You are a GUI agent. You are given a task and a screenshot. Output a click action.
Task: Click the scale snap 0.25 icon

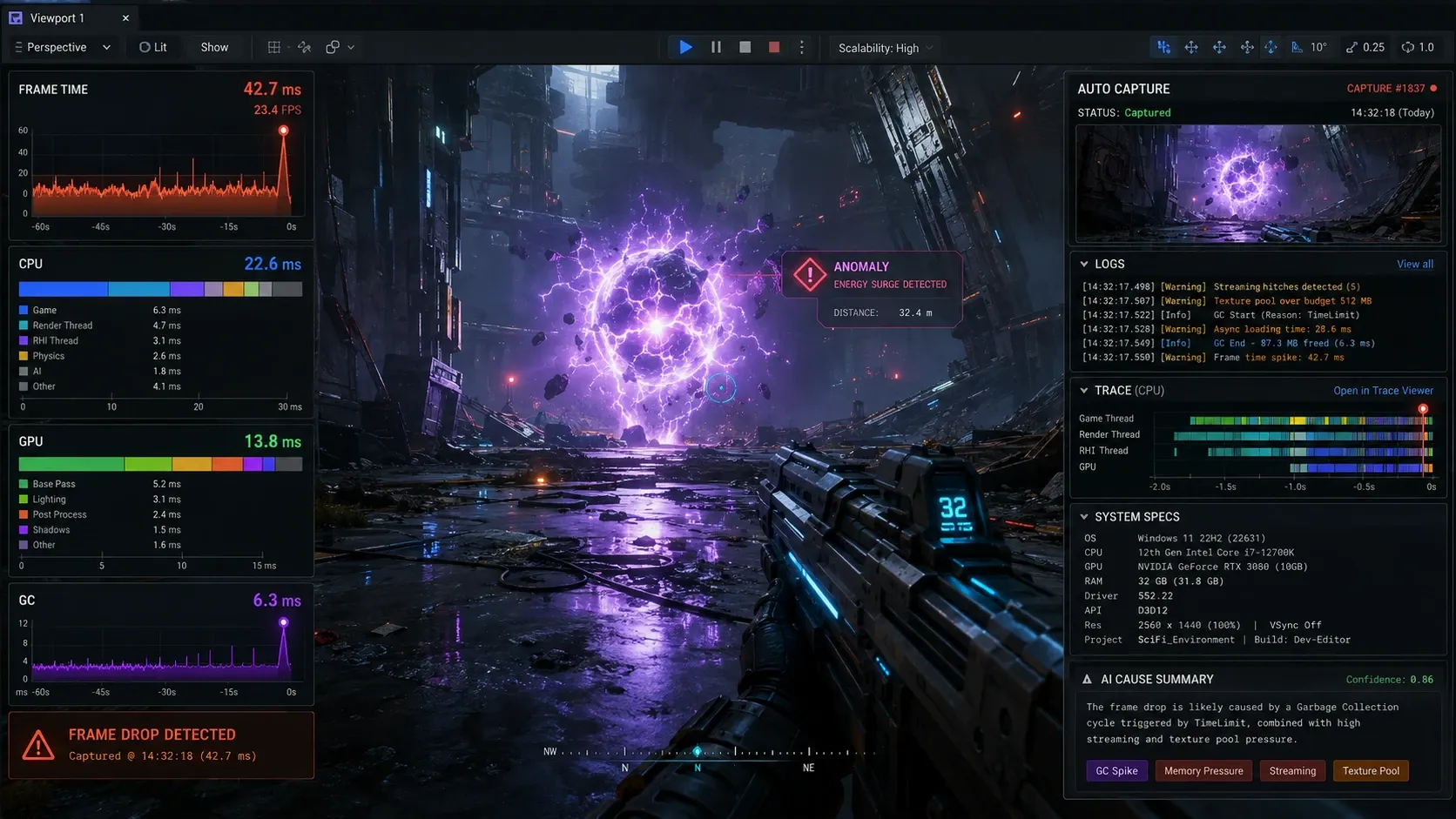pos(1352,47)
